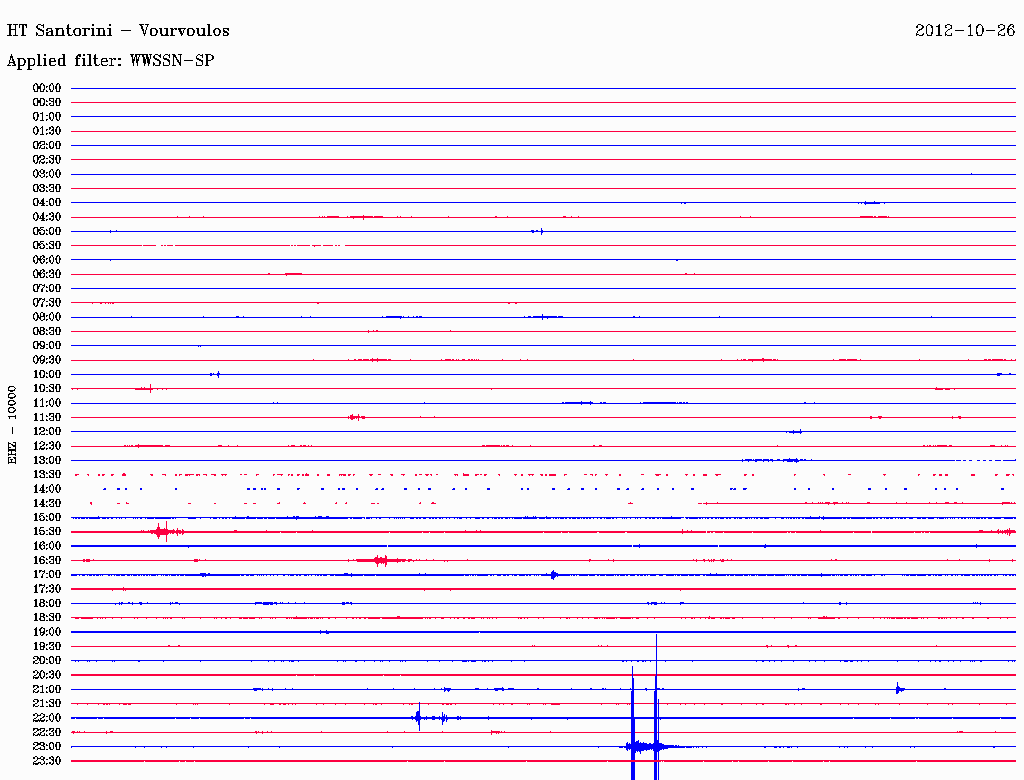The width and height of the screenshot is (1024, 780).
Task: Click the blue event at right of 21:00 trace
Action: point(899,689)
